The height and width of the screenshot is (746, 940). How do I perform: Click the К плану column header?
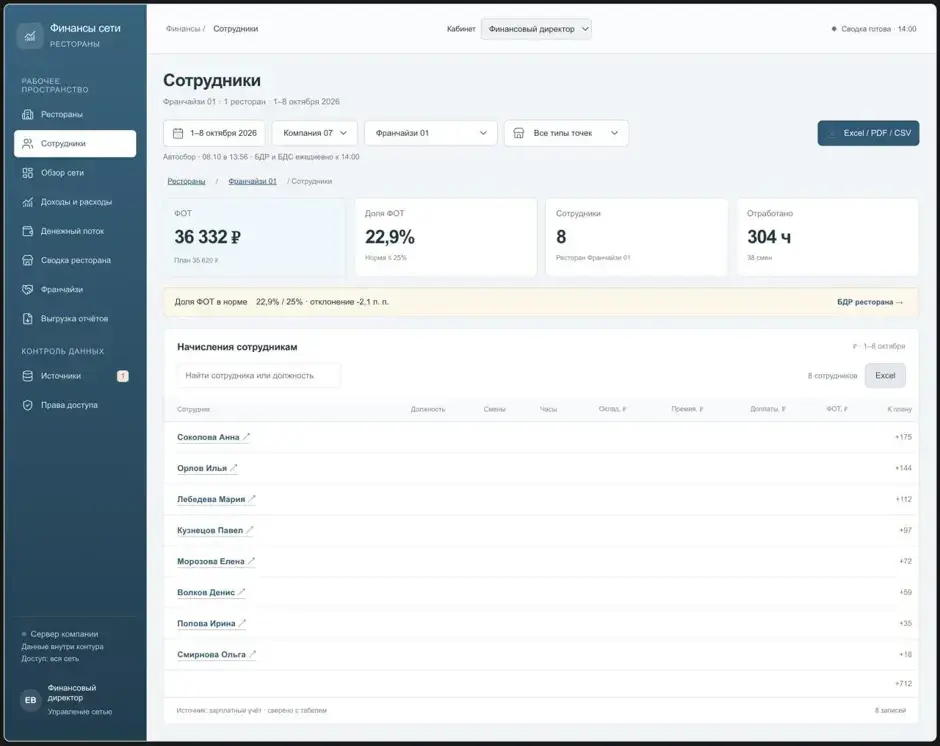pos(899,409)
